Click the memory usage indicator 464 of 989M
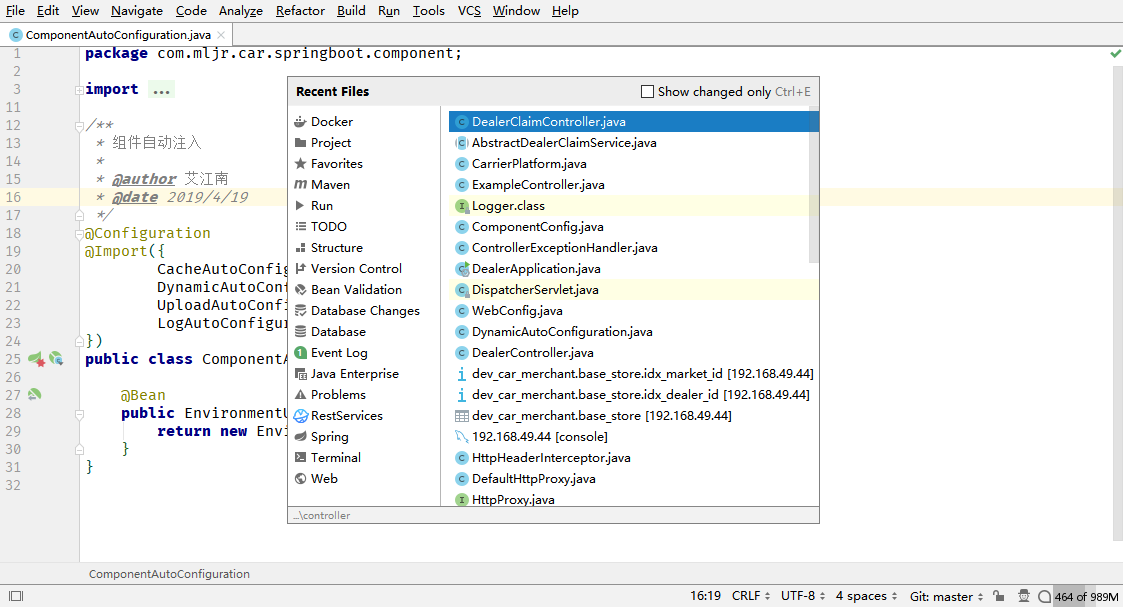1123x607 pixels. coord(1085,597)
